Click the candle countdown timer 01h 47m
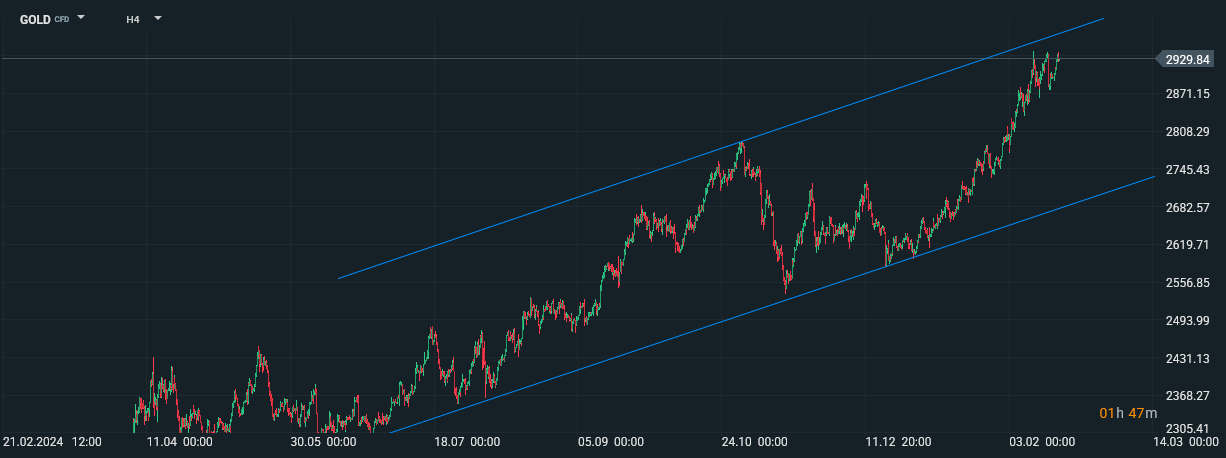This screenshot has width=1226, height=458. click(x=1128, y=413)
